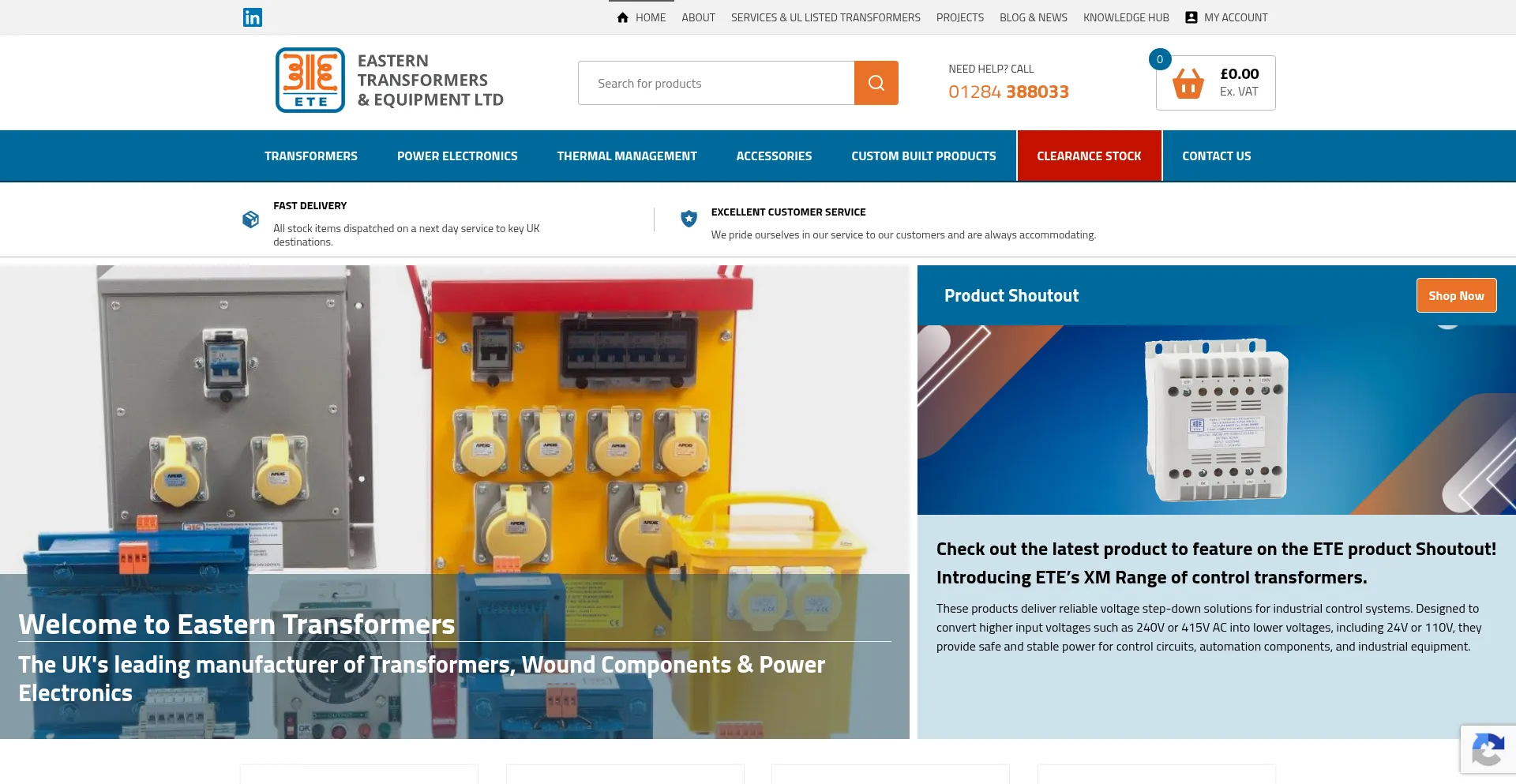Click the 'NEED HELP? CALL' text

pyautogui.click(x=991, y=69)
